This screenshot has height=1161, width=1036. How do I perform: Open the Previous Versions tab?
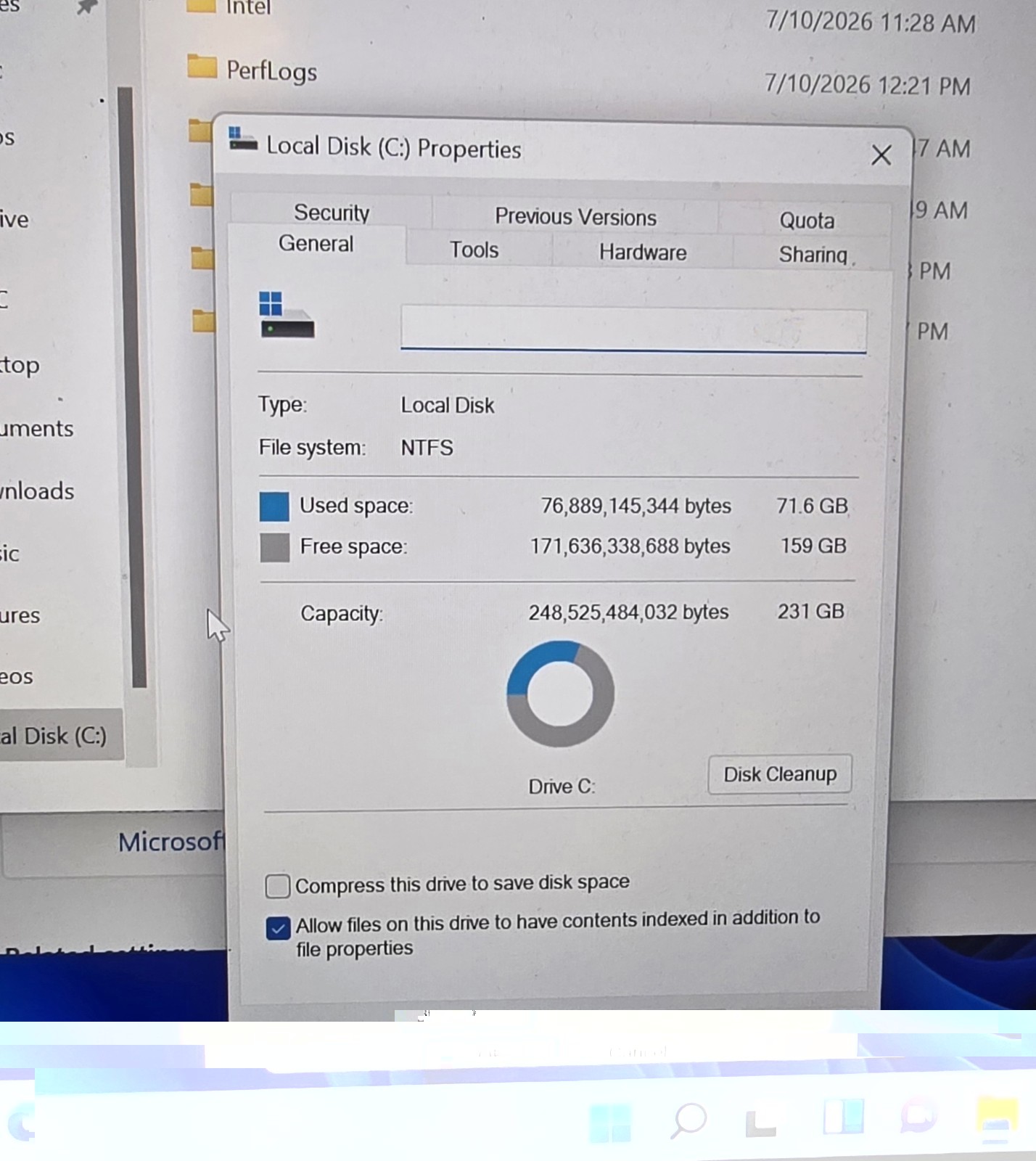(575, 216)
